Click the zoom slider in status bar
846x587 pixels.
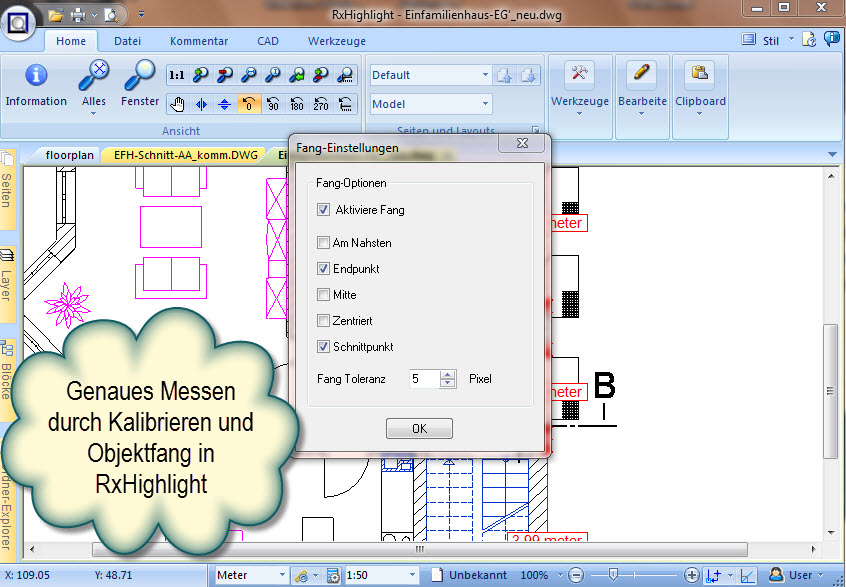tap(632, 576)
